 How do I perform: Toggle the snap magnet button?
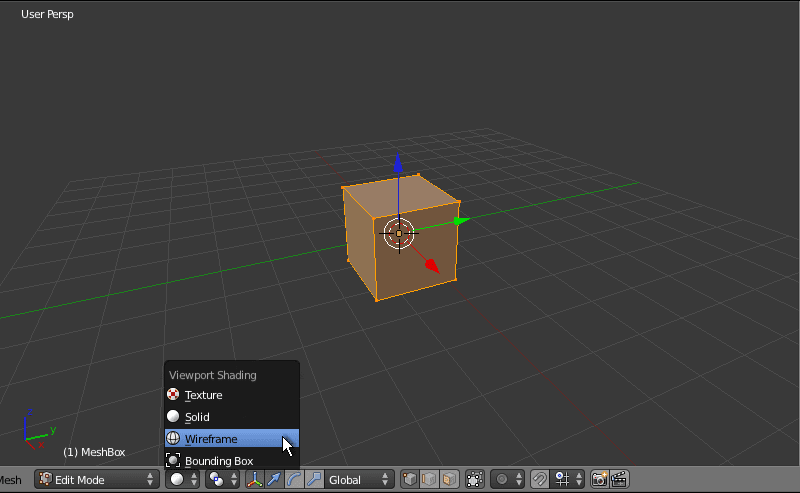[540, 480]
